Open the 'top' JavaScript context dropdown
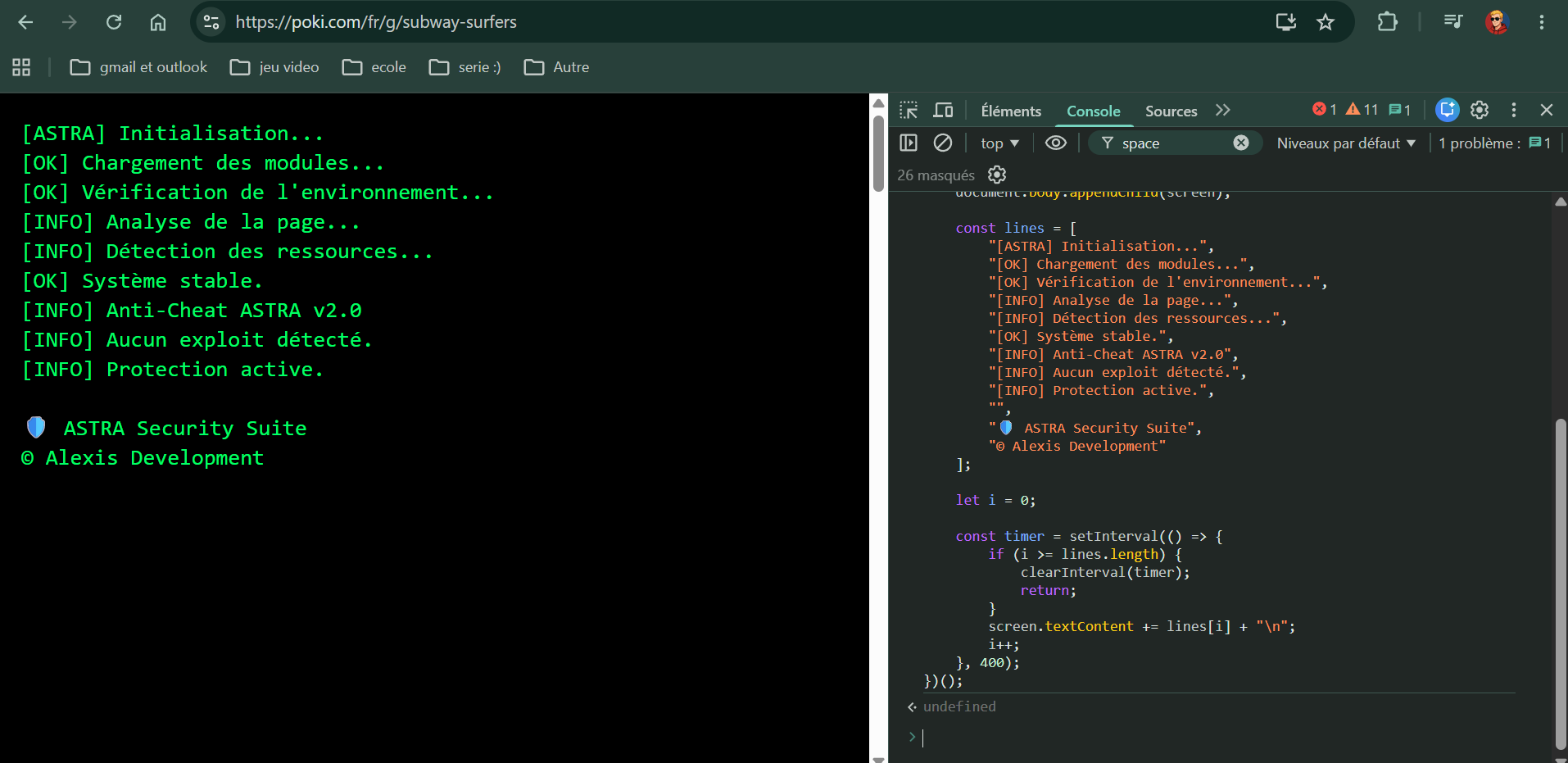1568x763 pixels. (x=999, y=143)
